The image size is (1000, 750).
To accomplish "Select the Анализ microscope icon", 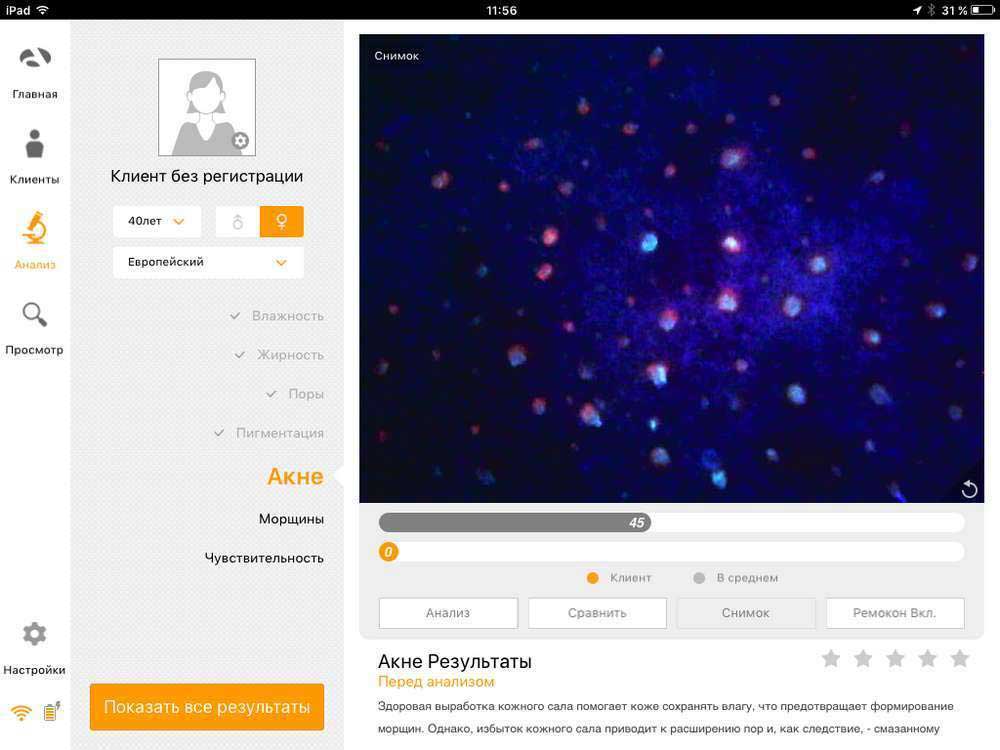I will pyautogui.click(x=35, y=229).
